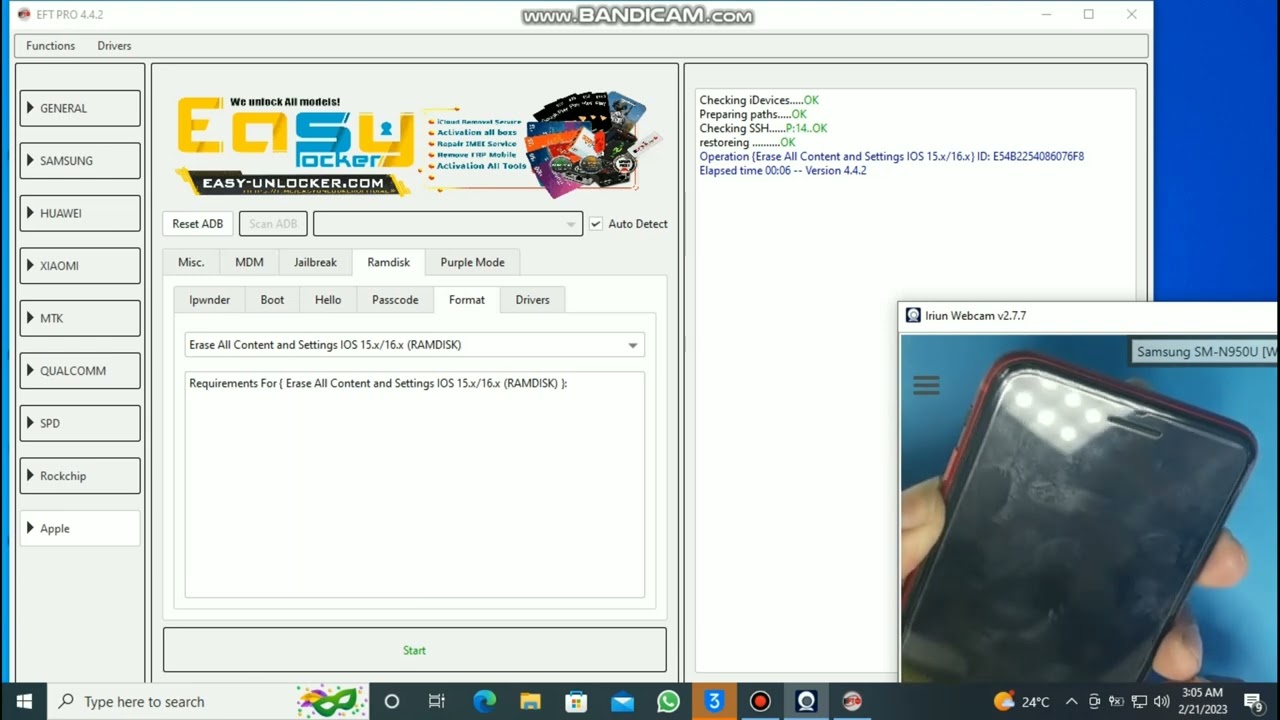Viewport: 1280px width, 720px height.
Task: Open Task View on the taskbar
Action: click(x=437, y=701)
